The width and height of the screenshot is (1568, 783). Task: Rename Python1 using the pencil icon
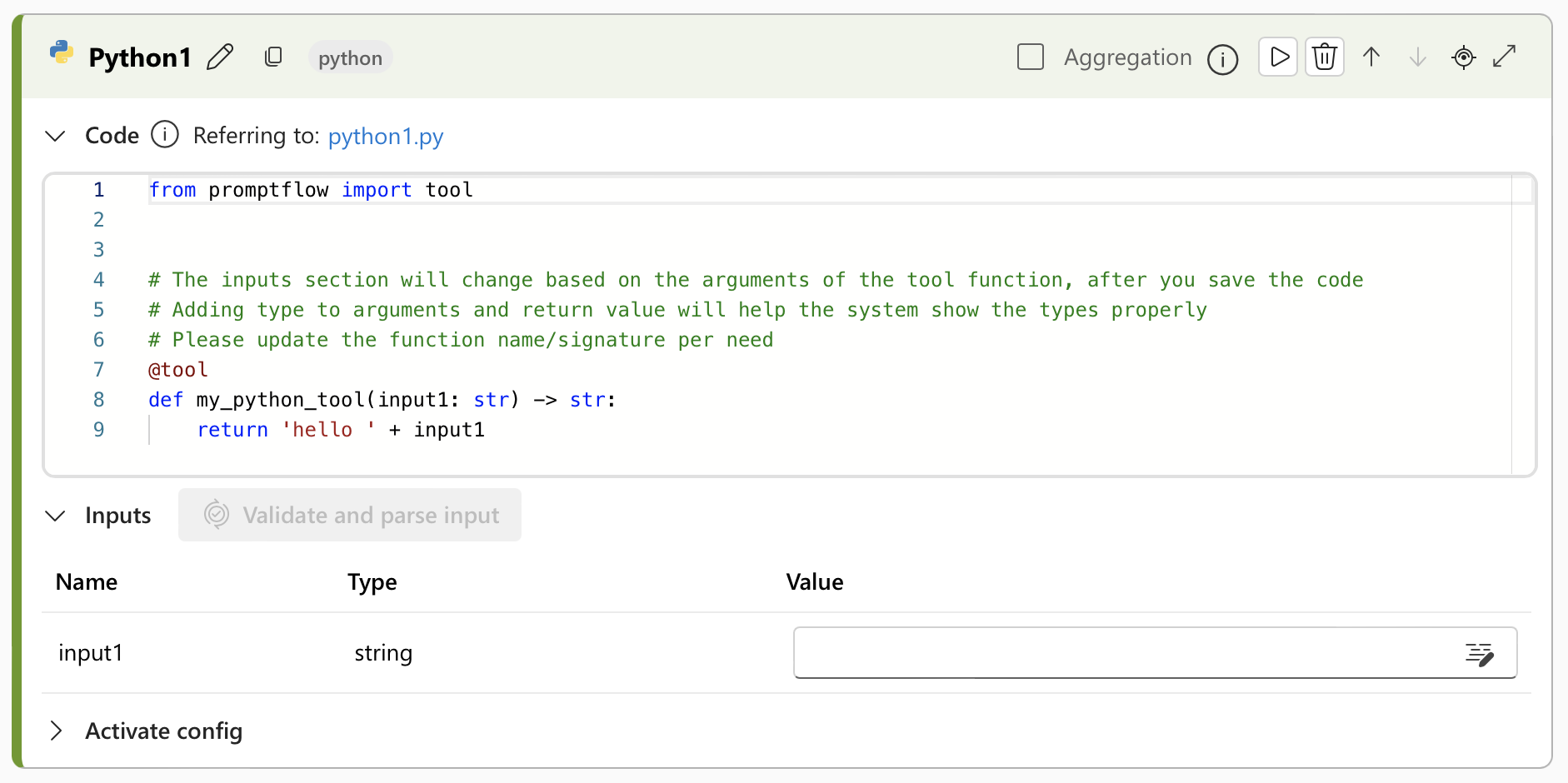(220, 56)
